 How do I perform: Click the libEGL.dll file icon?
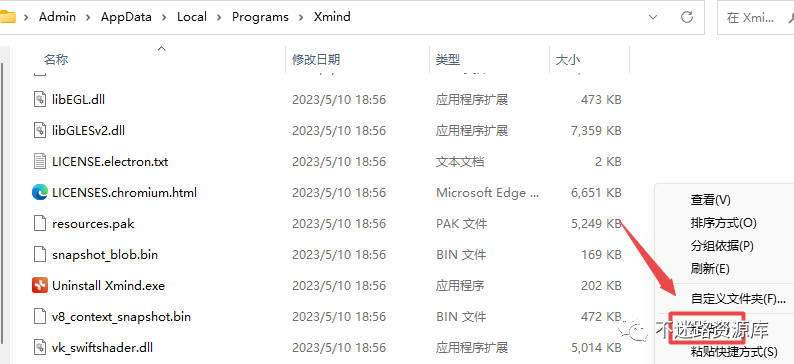[40, 100]
